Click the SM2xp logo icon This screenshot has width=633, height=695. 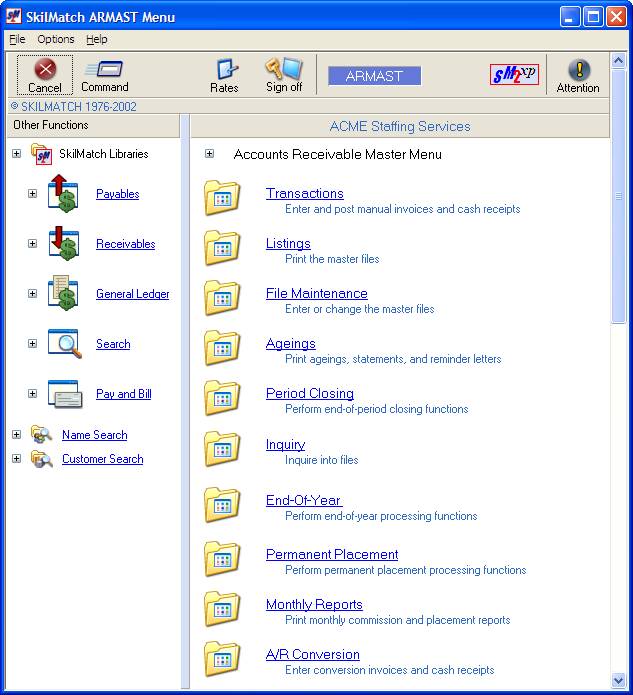[x=514, y=74]
